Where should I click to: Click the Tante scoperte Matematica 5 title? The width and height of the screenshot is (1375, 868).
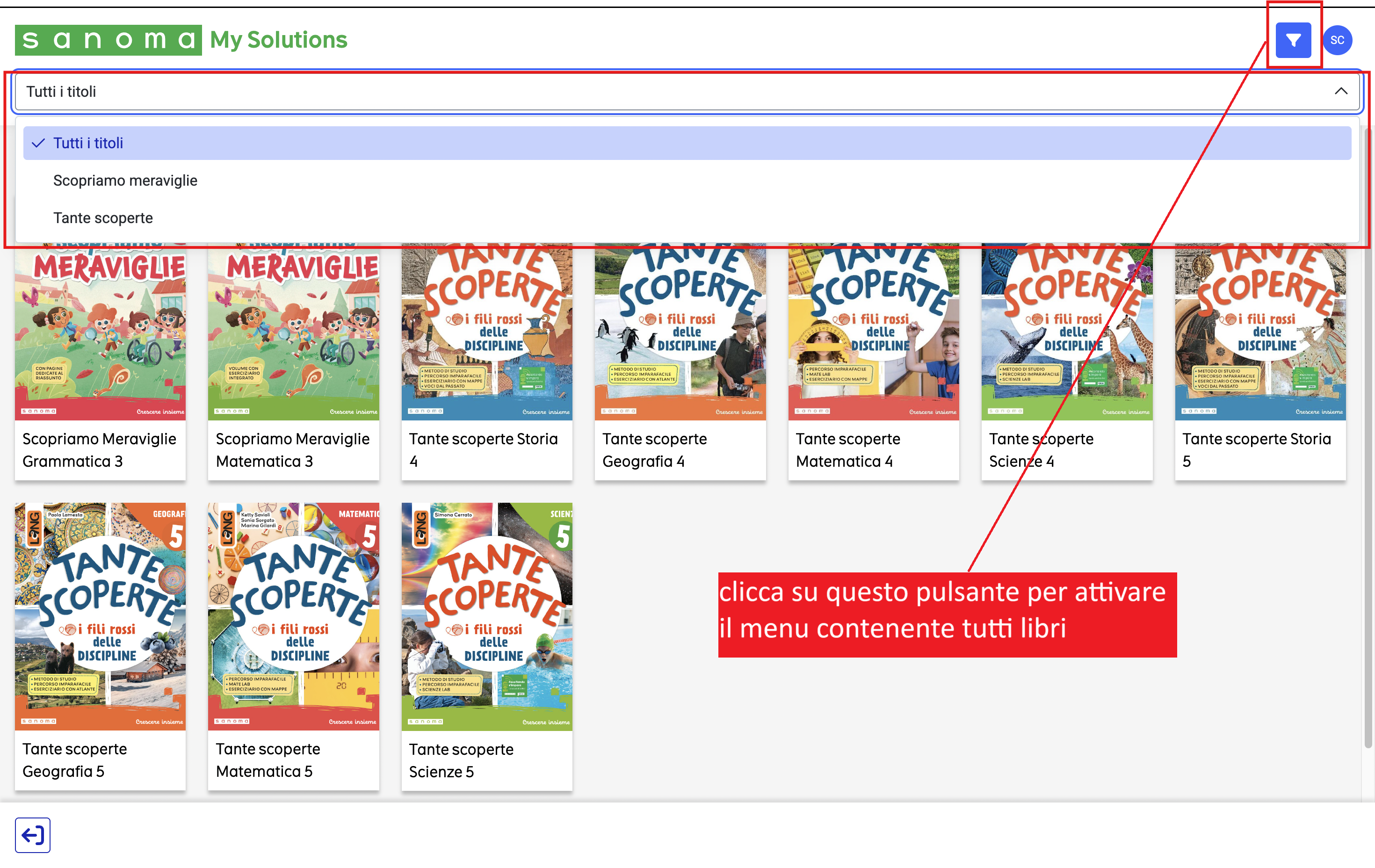(x=268, y=760)
